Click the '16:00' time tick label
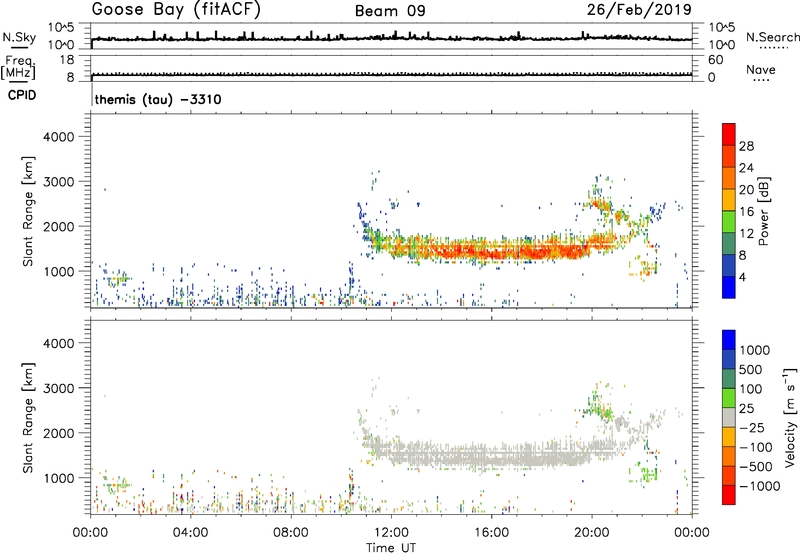 coord(491,533)
